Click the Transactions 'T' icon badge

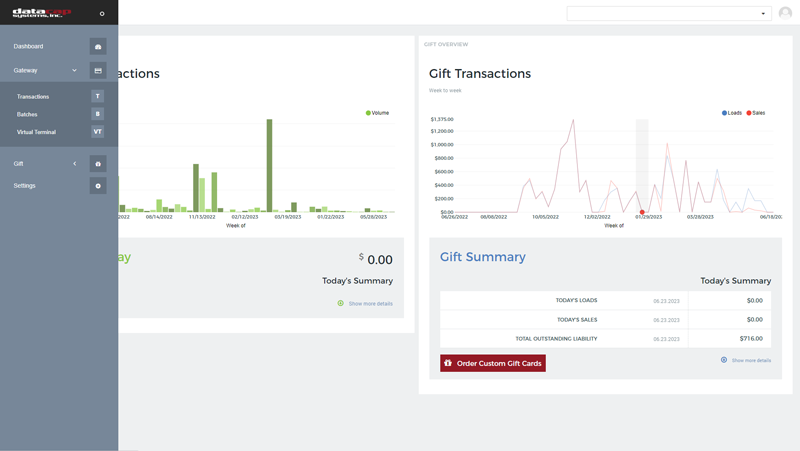97,97
